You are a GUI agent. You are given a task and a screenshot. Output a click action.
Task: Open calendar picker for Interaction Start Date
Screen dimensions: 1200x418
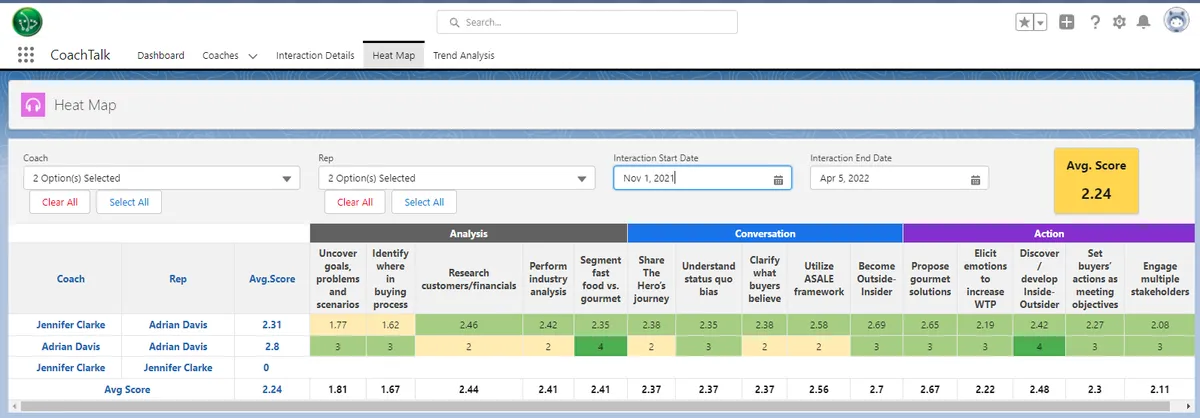pyautogui.click(x=778, y=179)
